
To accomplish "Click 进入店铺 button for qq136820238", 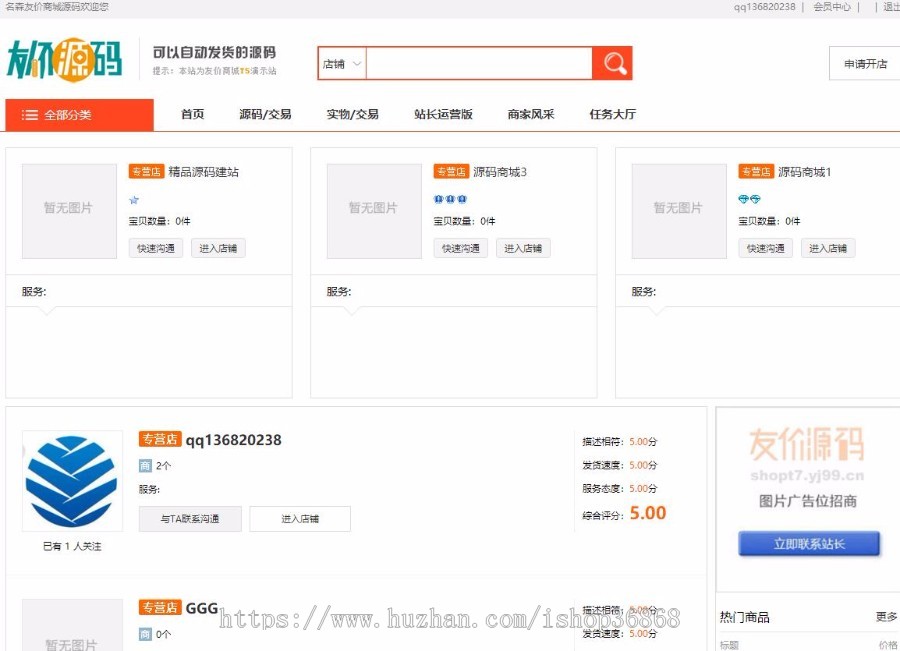I will pos(300,518).
